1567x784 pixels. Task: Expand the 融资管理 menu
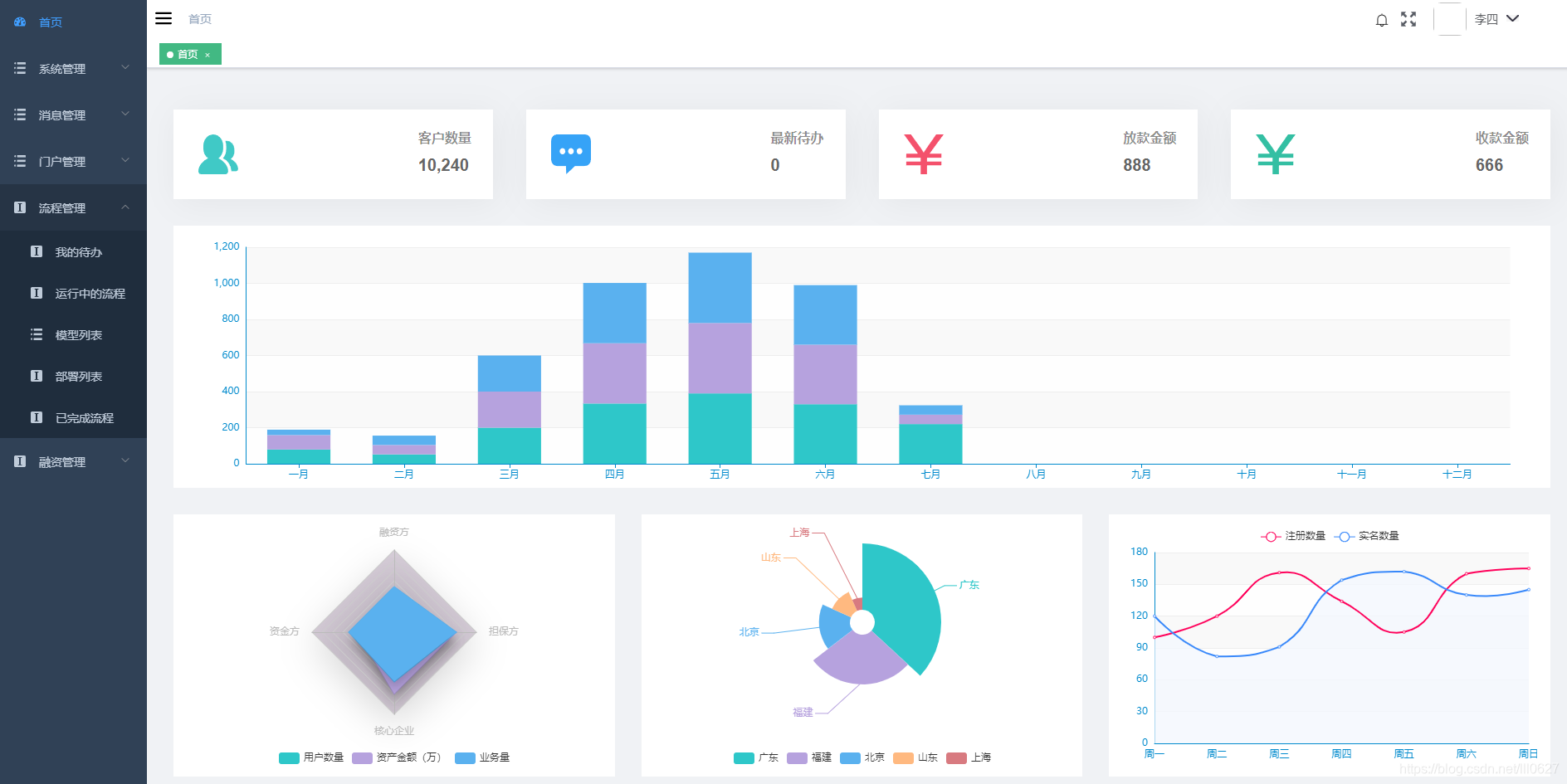tap(73, 461)
